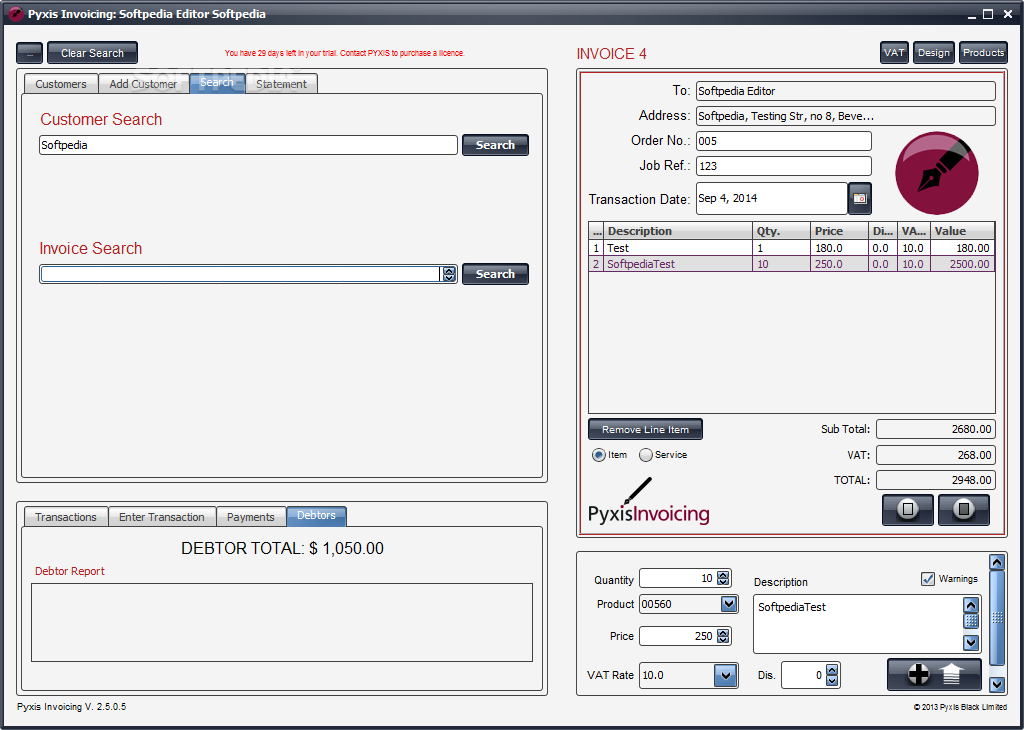This screenshot has width=1024, height=730.
Task: Click Search button next to Invoice Search
Action: pos(495,274)
